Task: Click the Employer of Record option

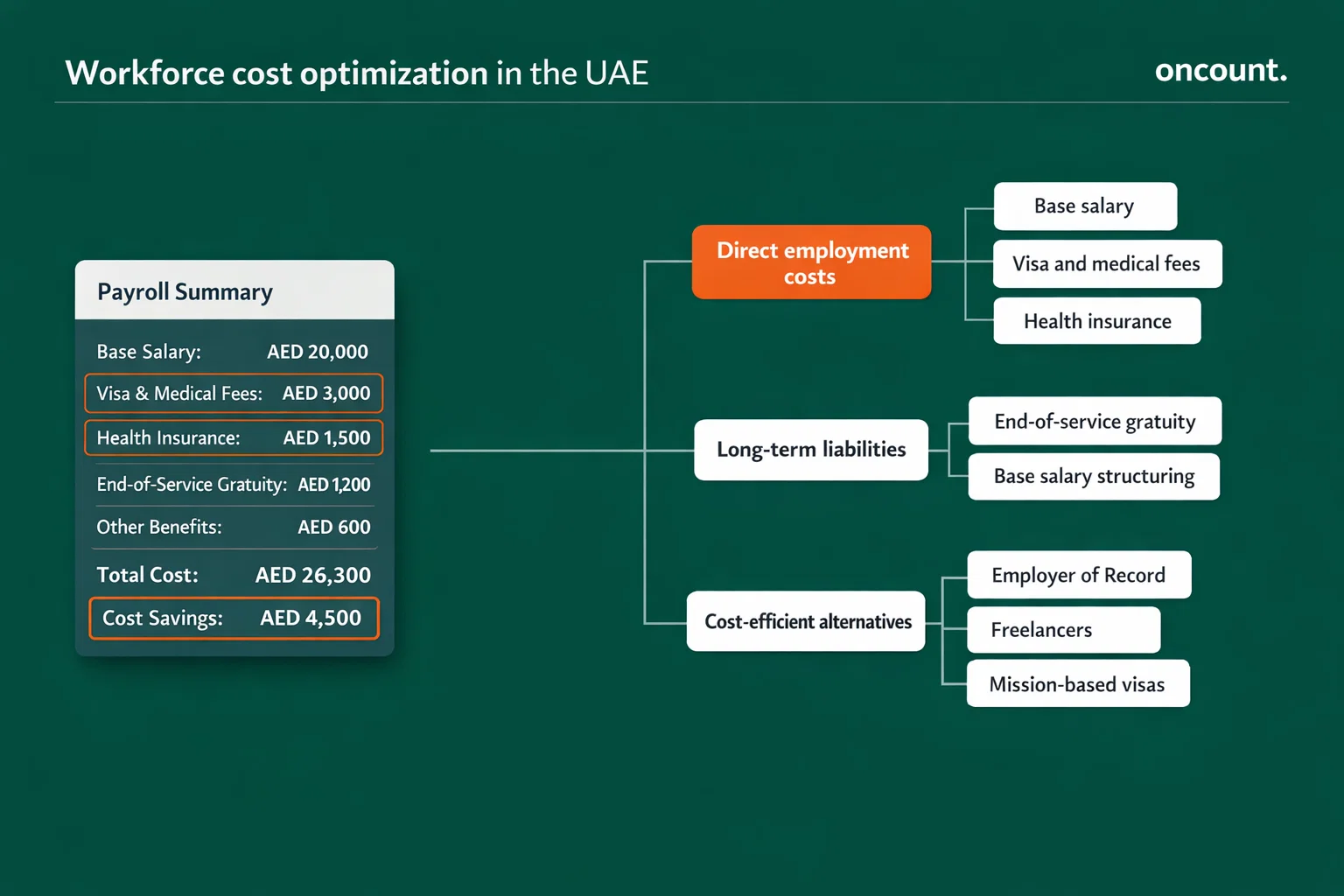Action: pos(1078,575)
